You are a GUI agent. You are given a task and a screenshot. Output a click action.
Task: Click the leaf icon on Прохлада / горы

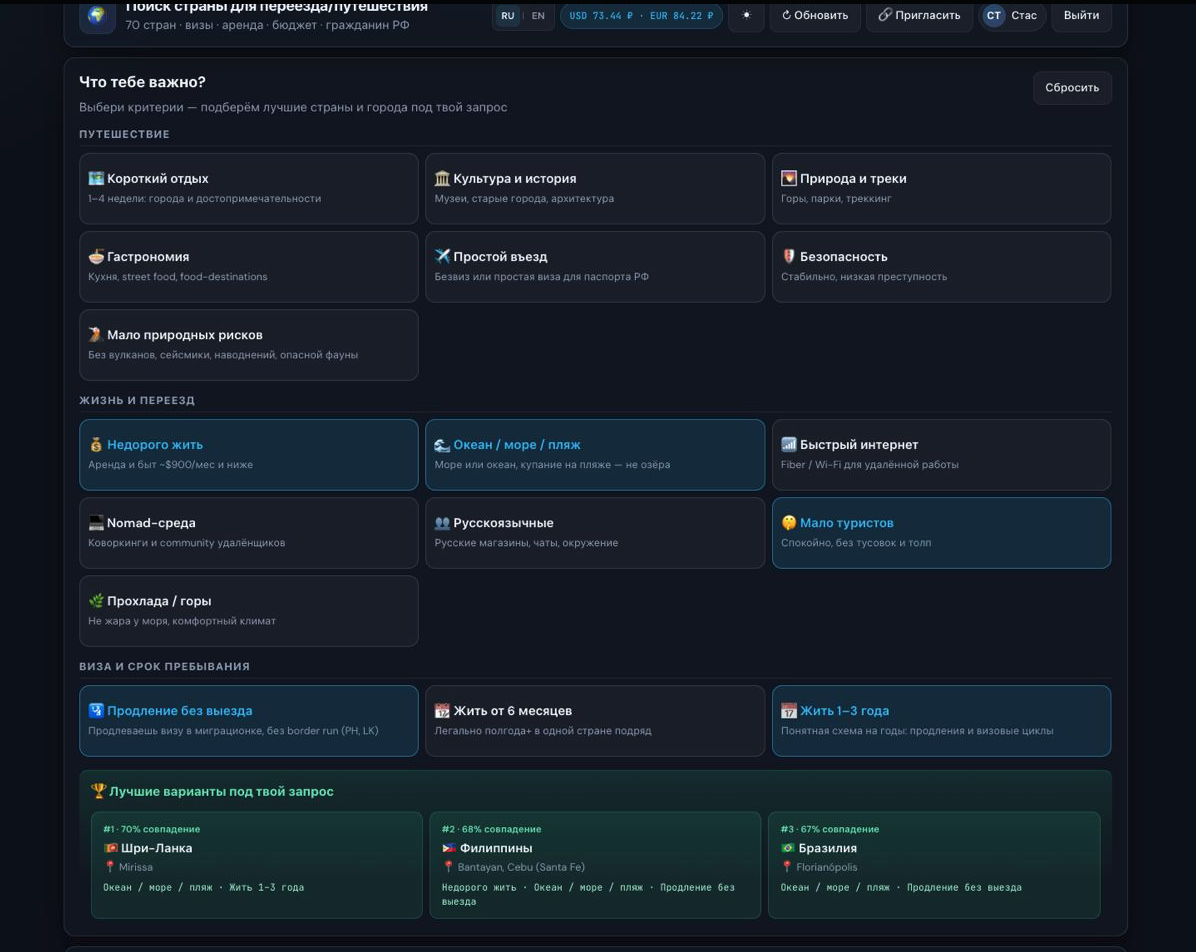point(96,601)
